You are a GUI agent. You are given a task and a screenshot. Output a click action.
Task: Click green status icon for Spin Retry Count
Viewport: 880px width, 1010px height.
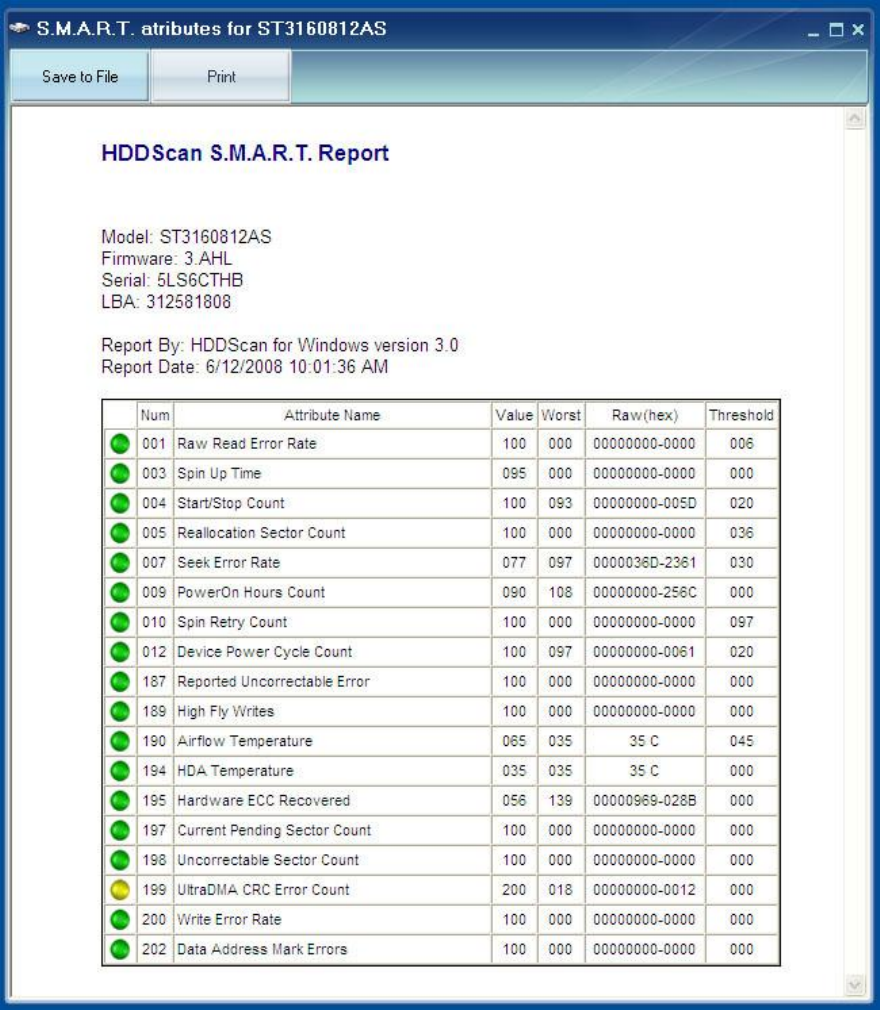(120, 622)
